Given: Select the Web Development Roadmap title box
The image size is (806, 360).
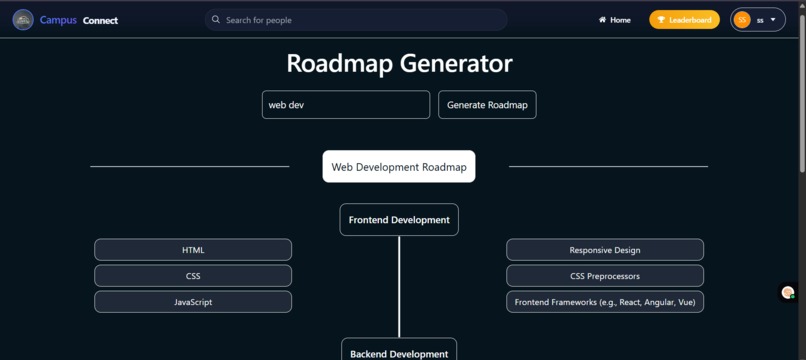Looking at the screenshot, I should [x=399, y=167].
